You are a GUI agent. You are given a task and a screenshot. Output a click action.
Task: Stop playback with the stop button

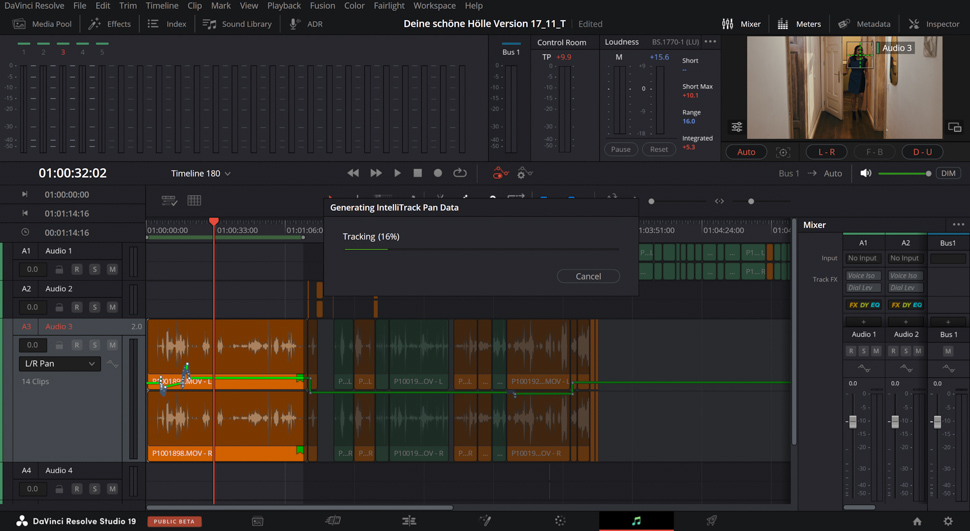(418, 173)
